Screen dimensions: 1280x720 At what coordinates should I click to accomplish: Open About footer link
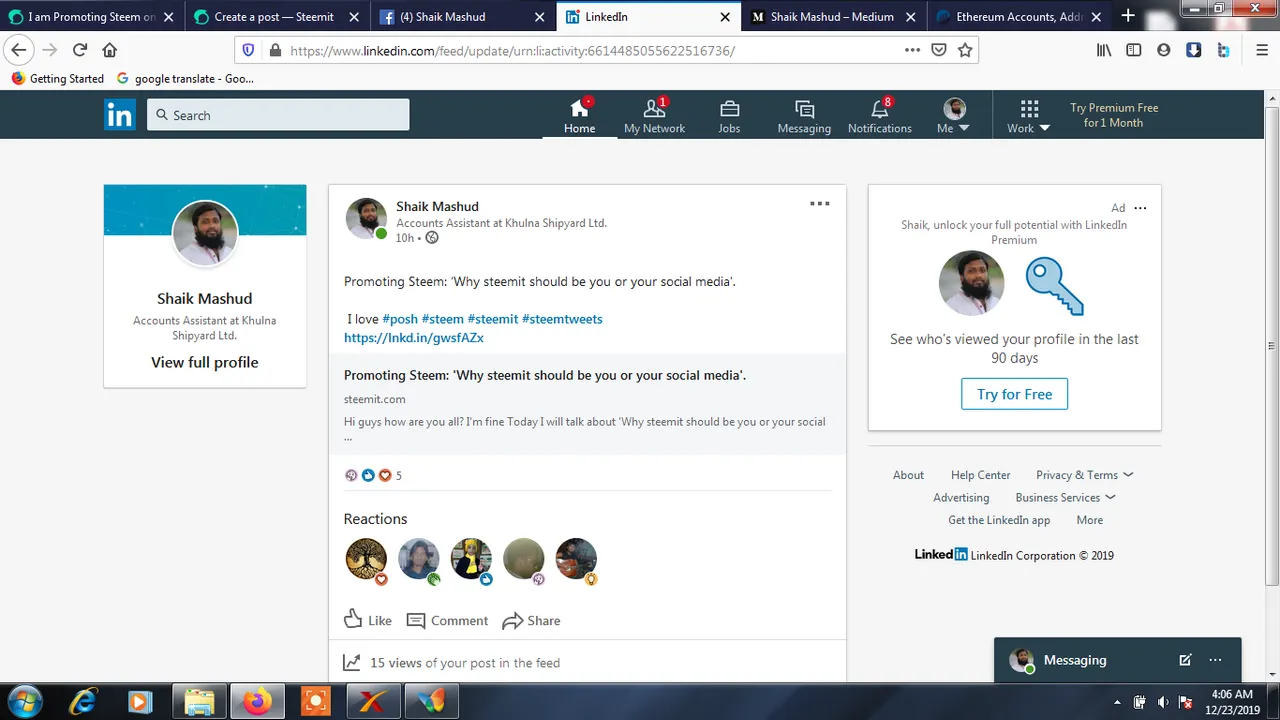(908, 475)
